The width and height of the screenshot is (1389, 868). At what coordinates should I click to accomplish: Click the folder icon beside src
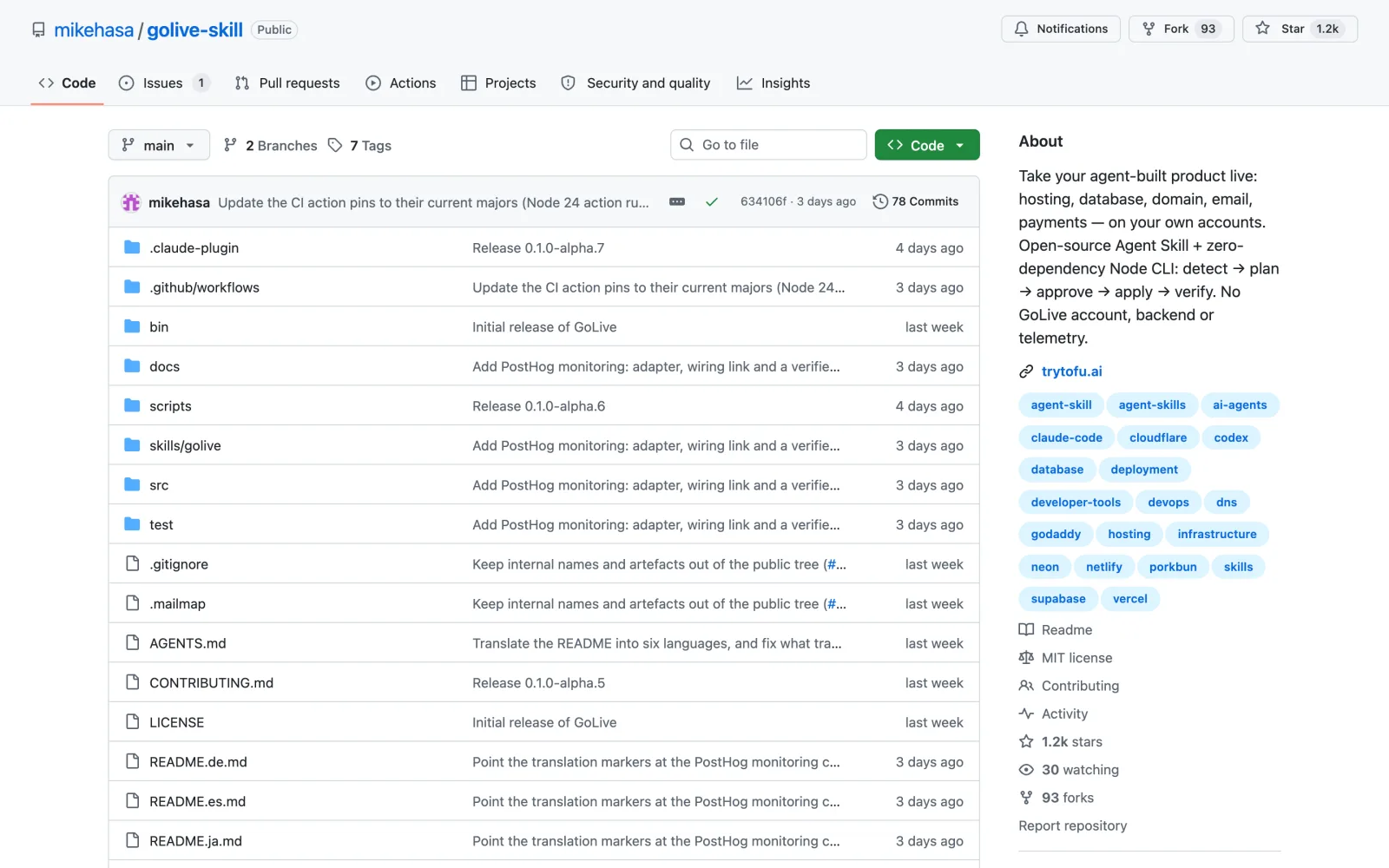(132, 484)
